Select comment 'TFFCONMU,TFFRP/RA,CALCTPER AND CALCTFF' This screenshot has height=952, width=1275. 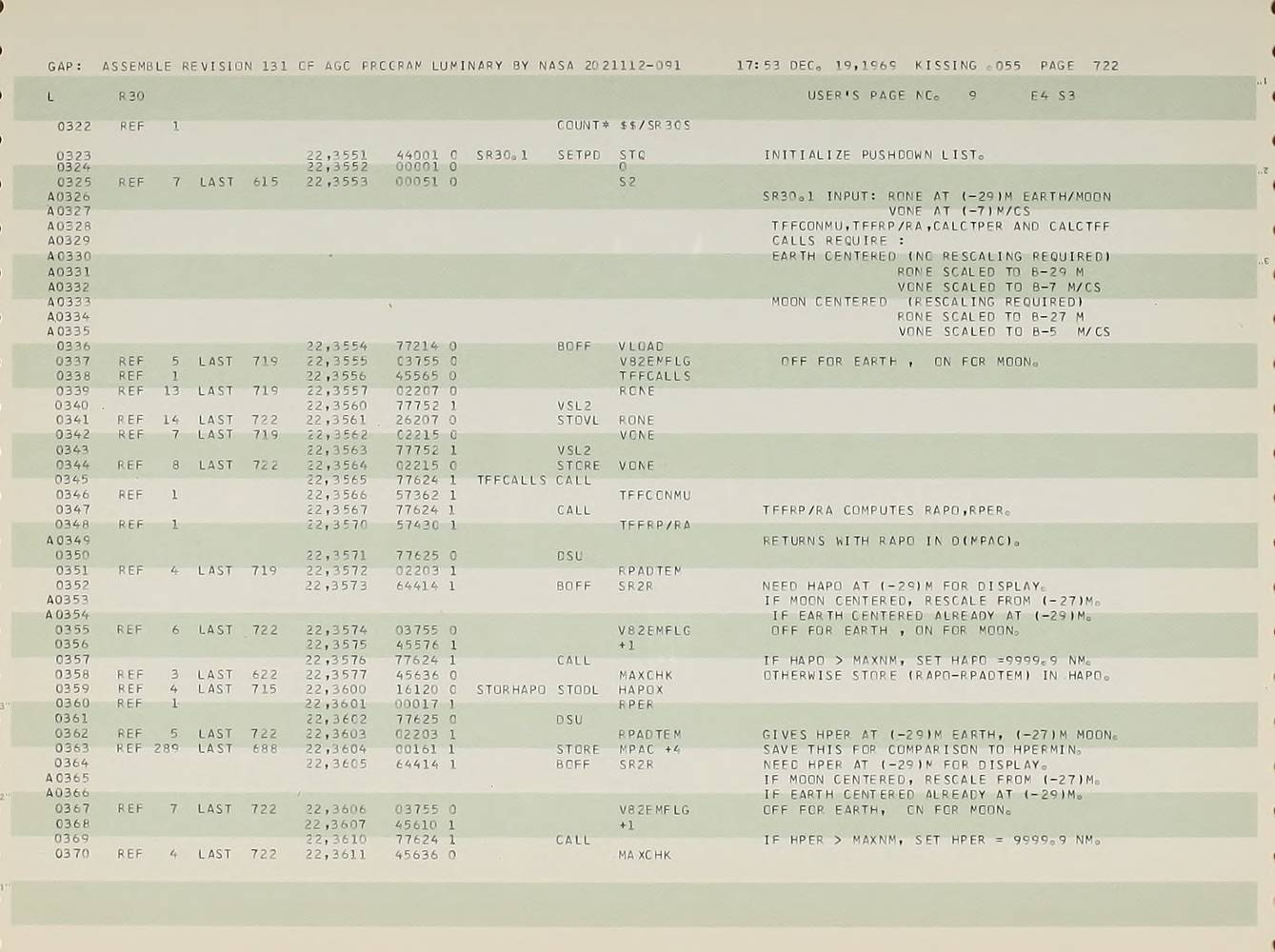coord(941,227)
